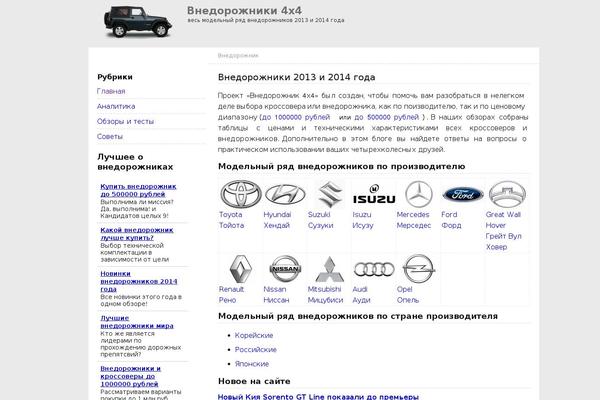This screenshot has height=400, width=600.
Task: Click the Audi Ауди text link
Action: (x=361, y=295)
